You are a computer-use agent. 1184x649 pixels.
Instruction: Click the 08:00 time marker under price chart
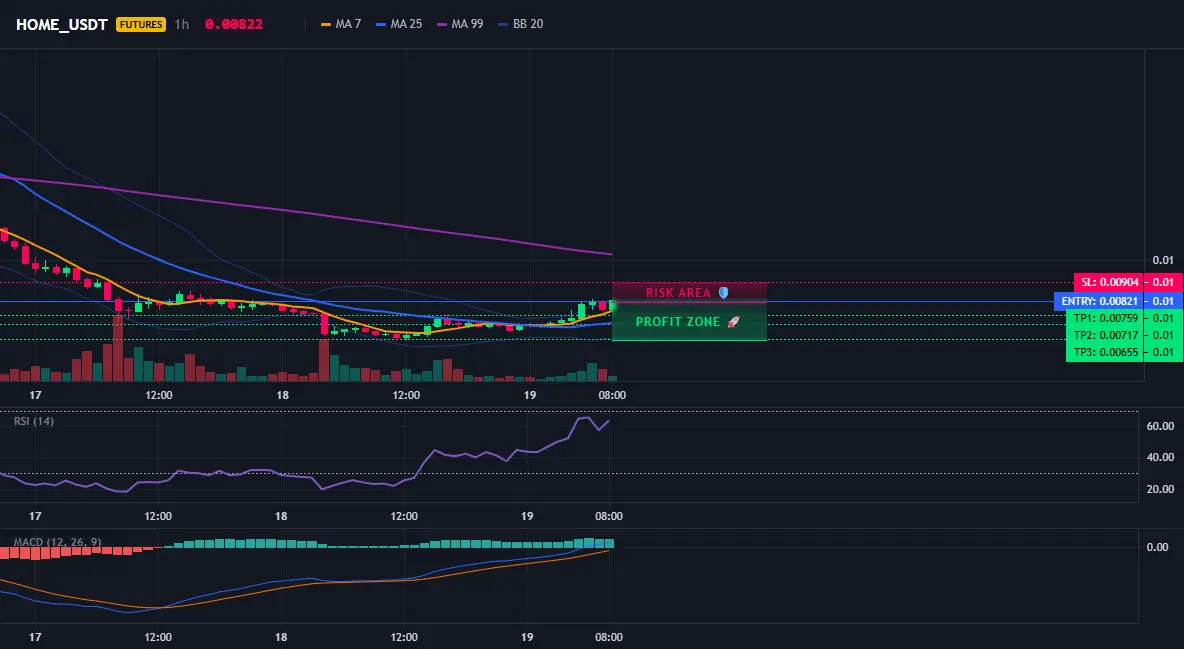(x=612, y=395)
